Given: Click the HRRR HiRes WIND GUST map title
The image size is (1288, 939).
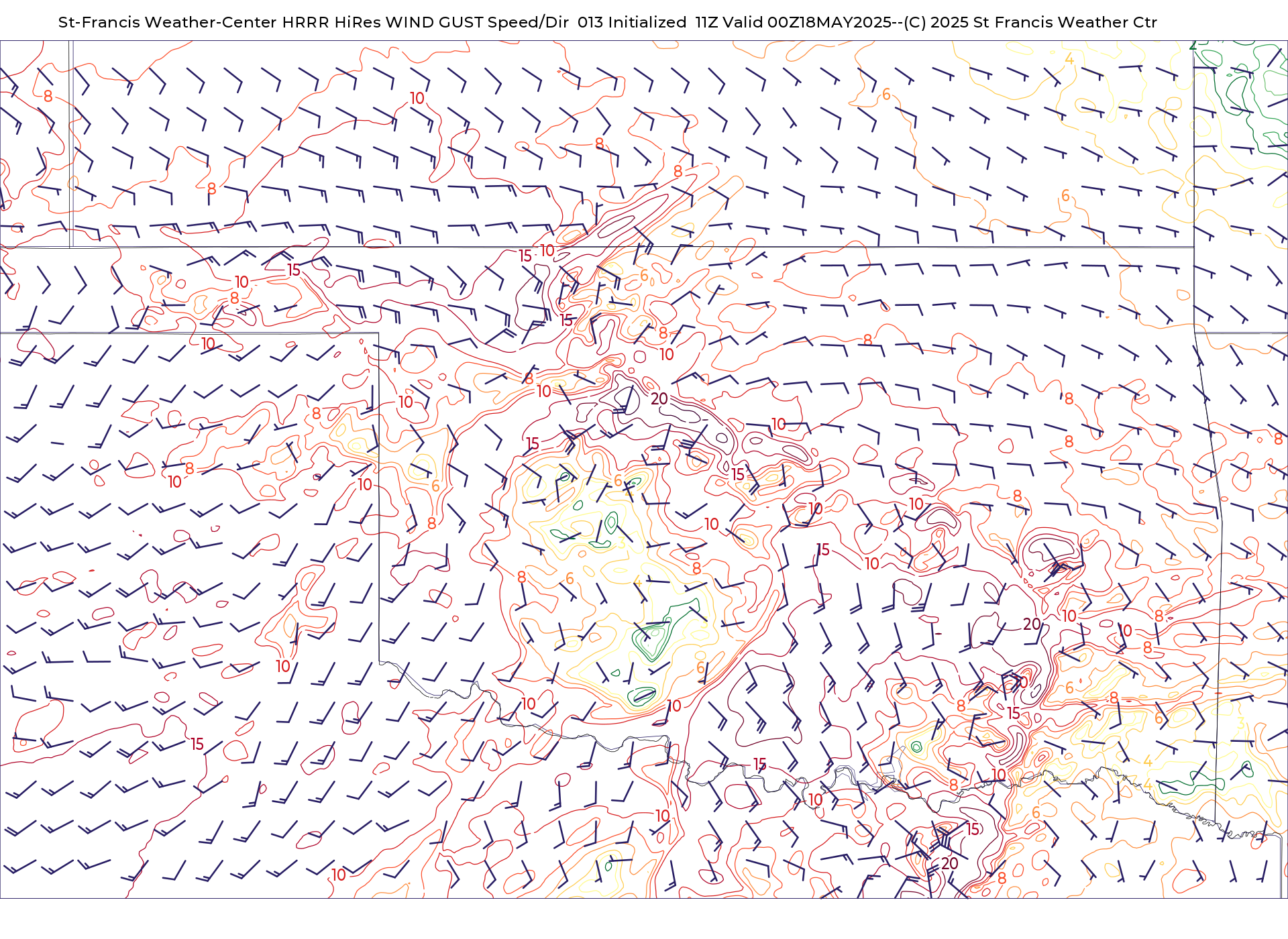Looking at the screenshot, I should (x=607, y=22).
